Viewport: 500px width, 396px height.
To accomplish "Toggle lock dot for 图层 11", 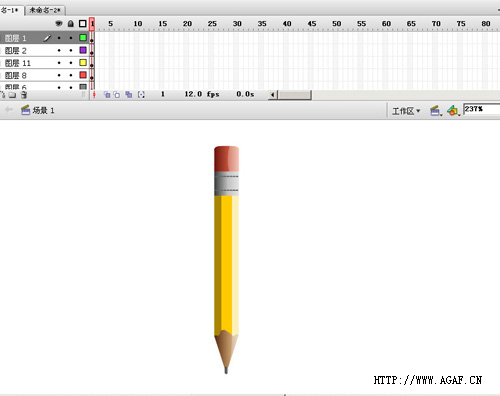I will click(71, 63).
